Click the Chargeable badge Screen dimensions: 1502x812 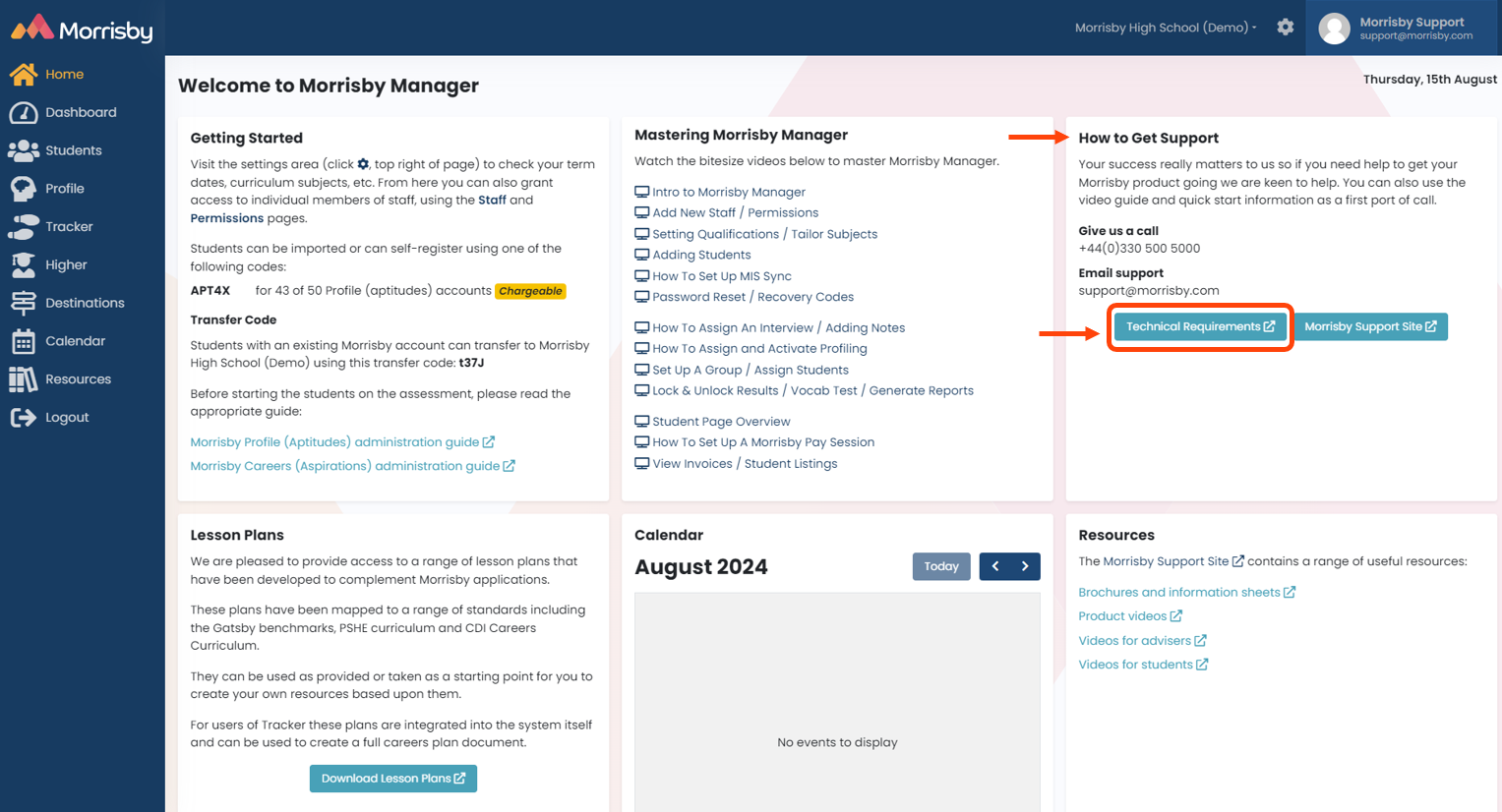(531, 291)
